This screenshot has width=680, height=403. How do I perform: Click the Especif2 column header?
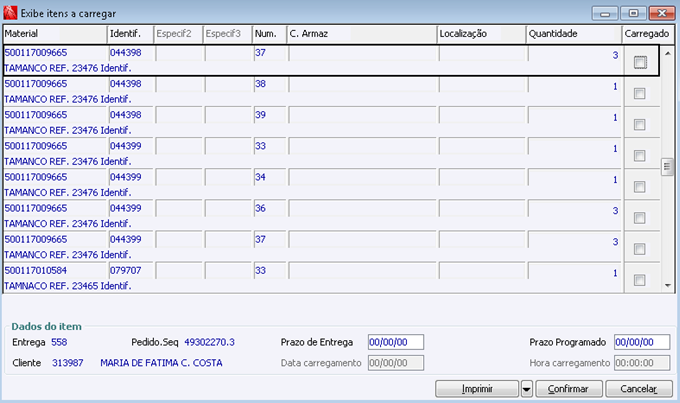tap(178, 34)
